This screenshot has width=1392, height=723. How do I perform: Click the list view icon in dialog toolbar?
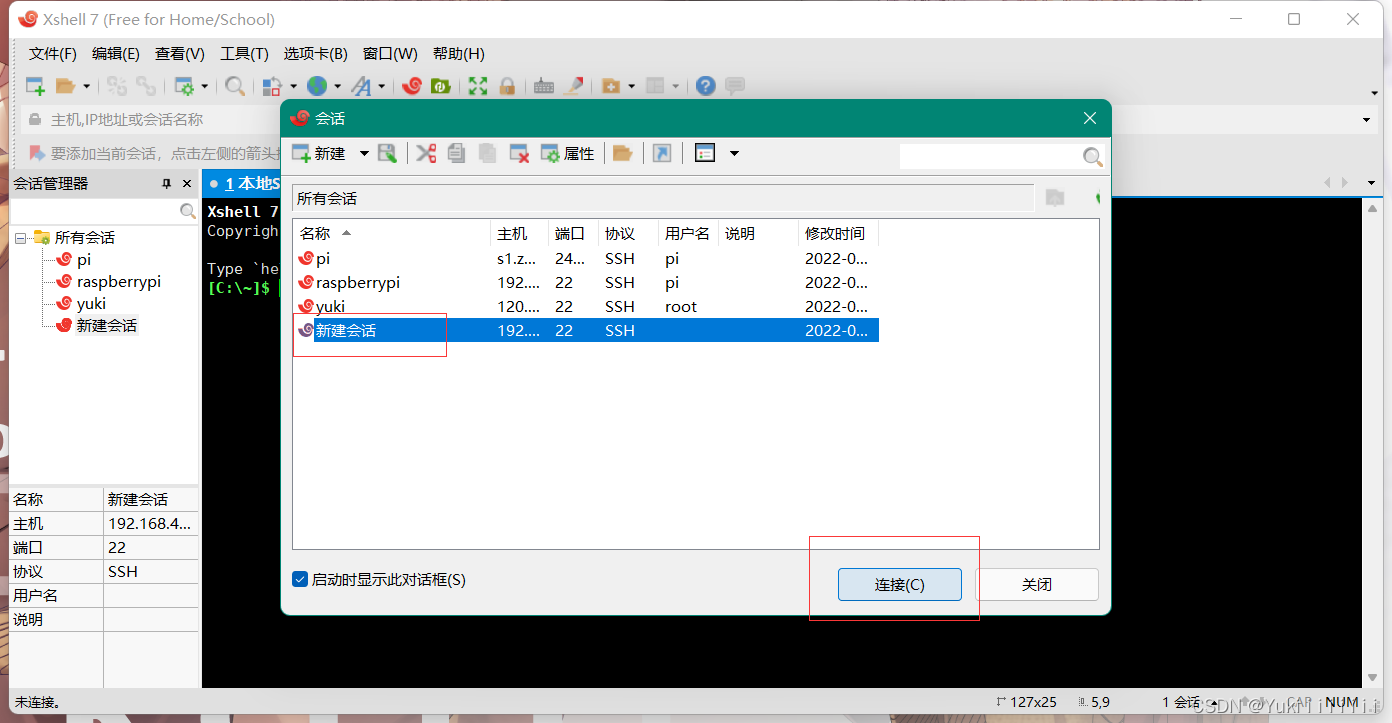click(x=705, y=153)
